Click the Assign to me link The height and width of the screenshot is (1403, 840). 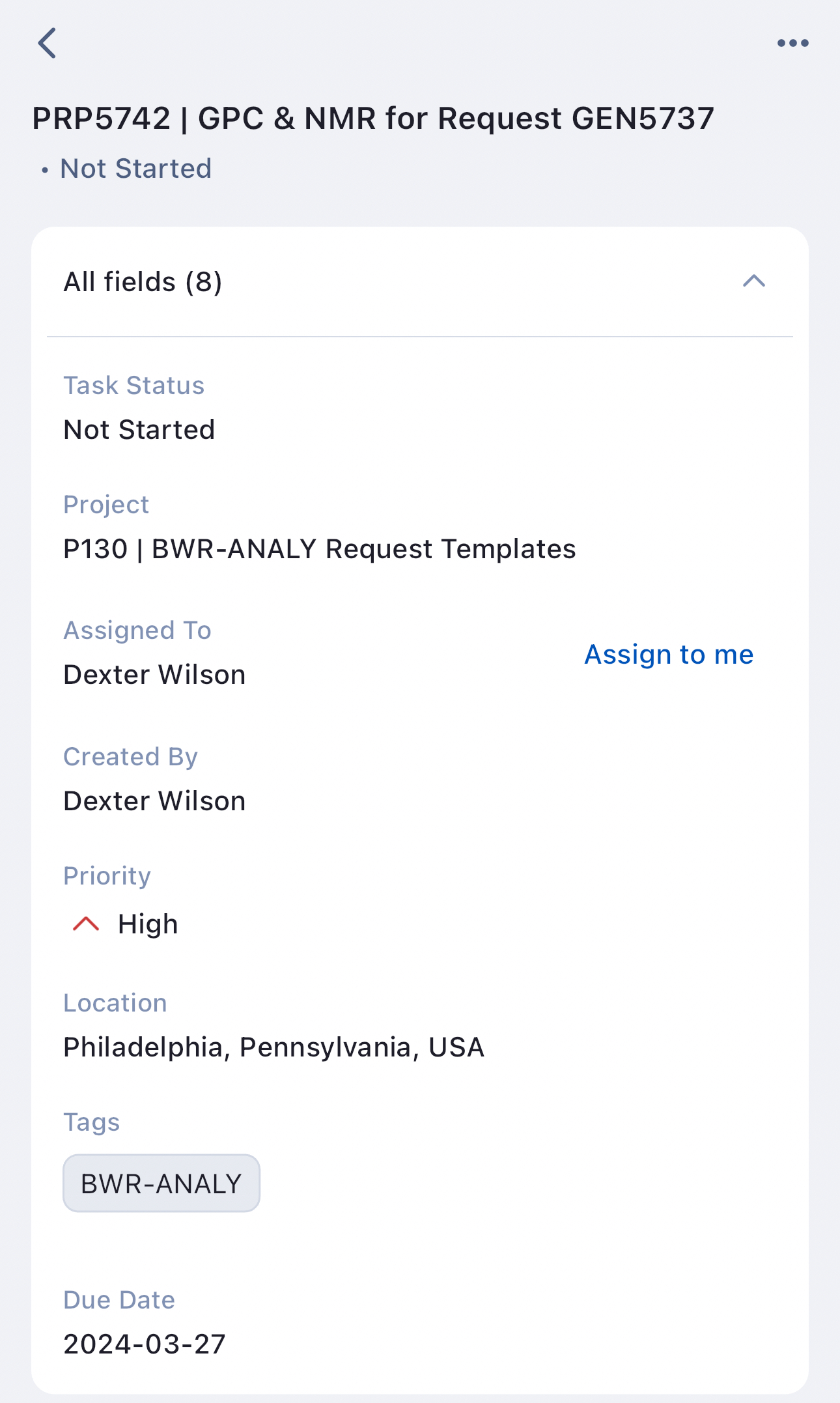[669, 654]
